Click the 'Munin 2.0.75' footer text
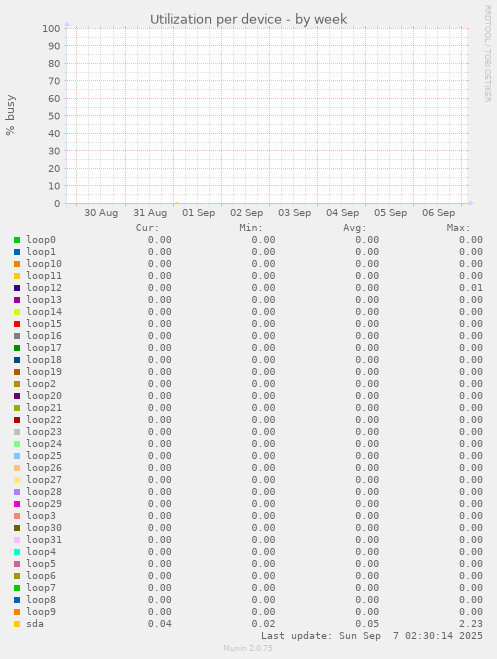This screenshot has width=497, height=659. click(x=248, y=648)
